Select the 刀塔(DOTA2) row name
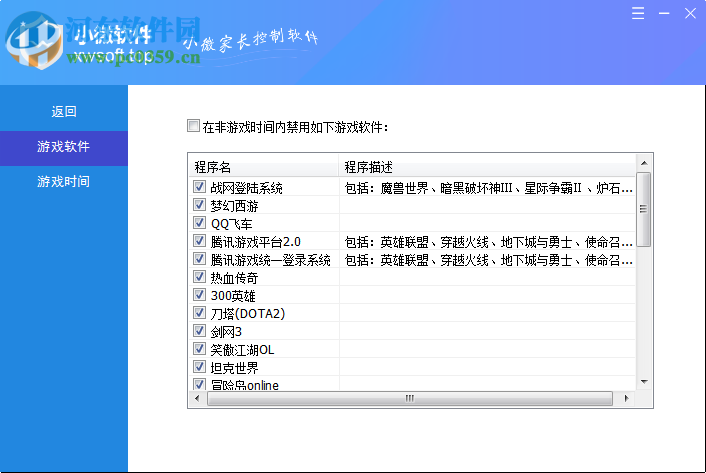706x473 pixels. (x=248, y=314)
